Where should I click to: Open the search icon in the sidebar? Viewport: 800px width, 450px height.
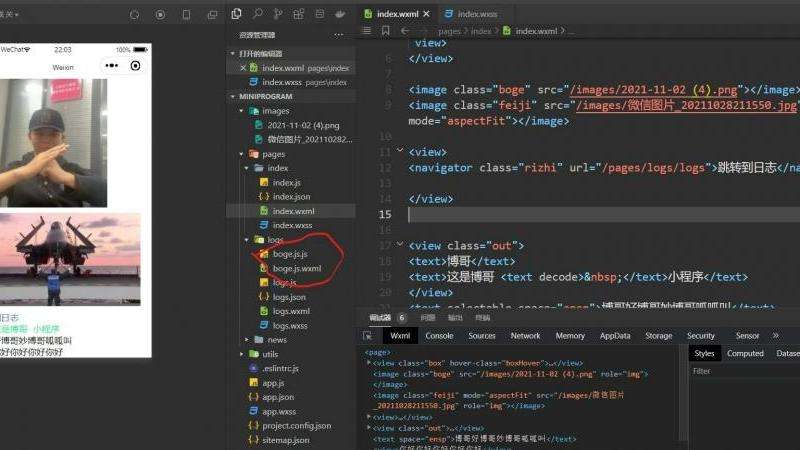pyautogui.click(x=258, y=14)
